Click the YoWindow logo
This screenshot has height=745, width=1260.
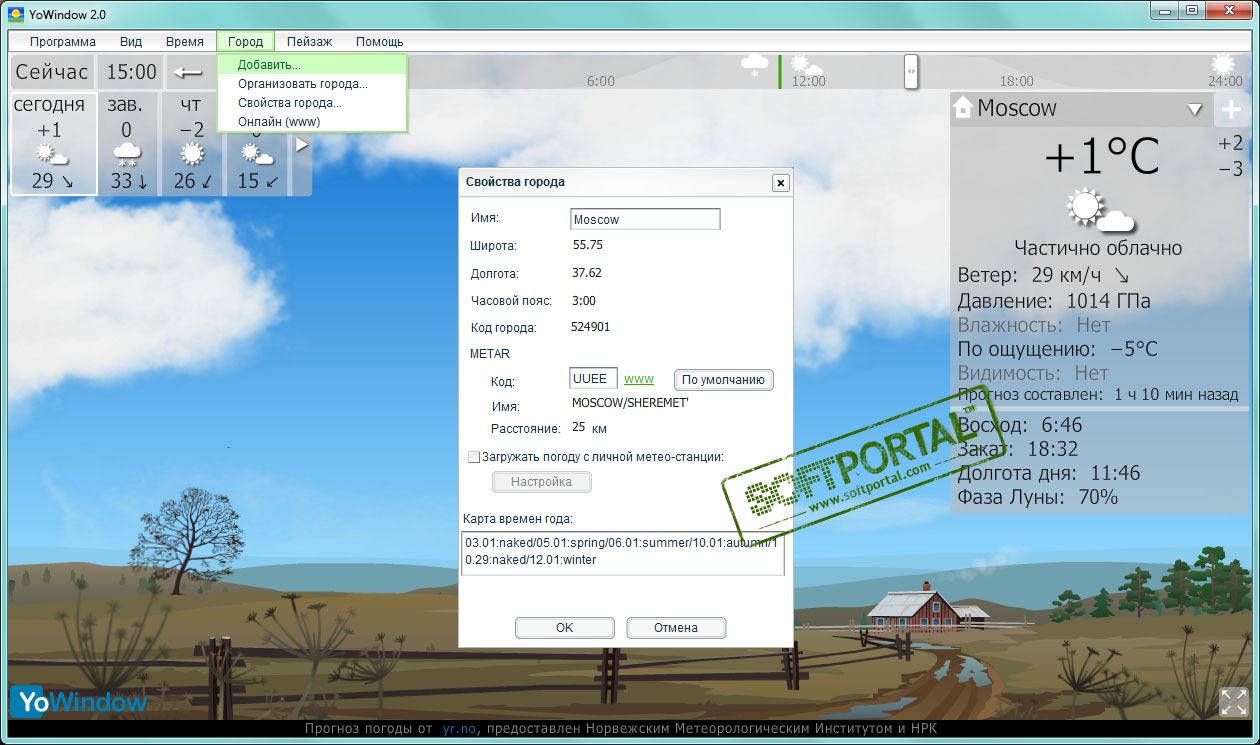[79, 701]
